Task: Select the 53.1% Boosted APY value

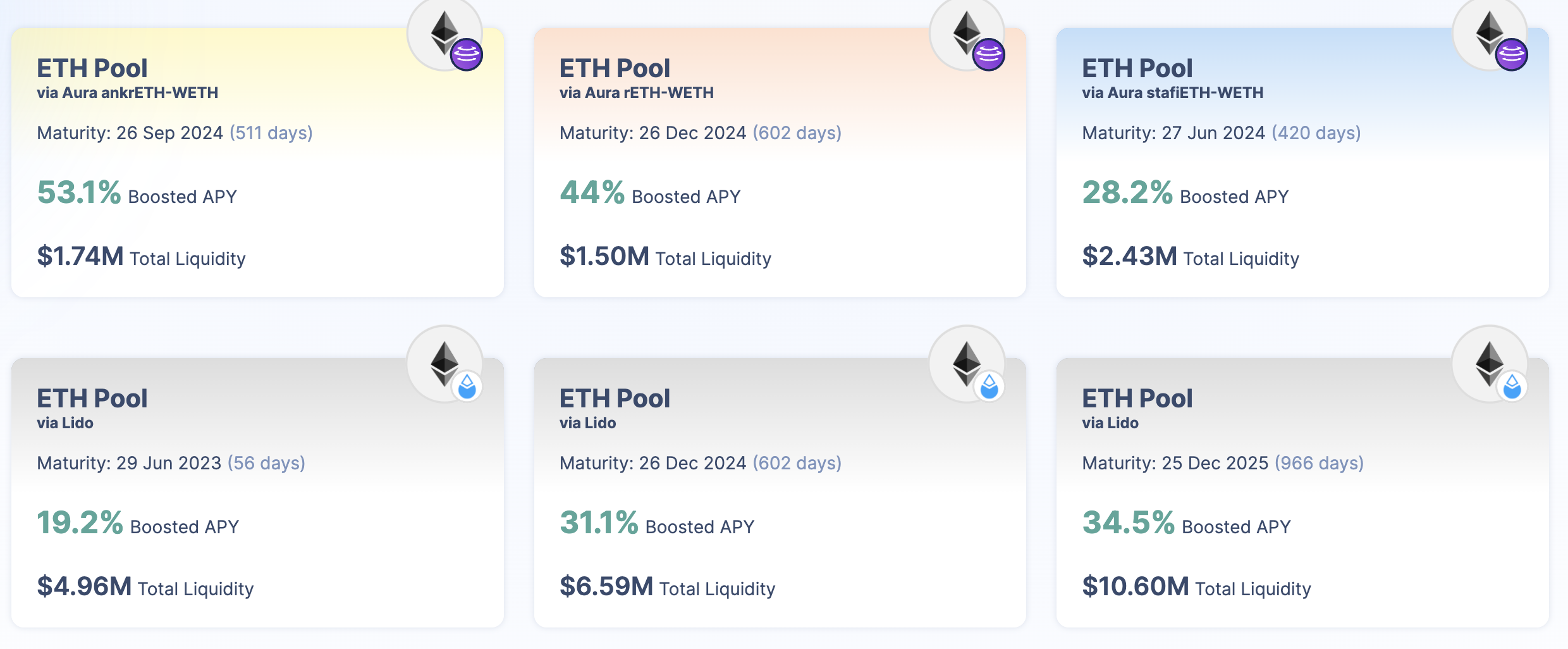Action: tap(79, 193)
